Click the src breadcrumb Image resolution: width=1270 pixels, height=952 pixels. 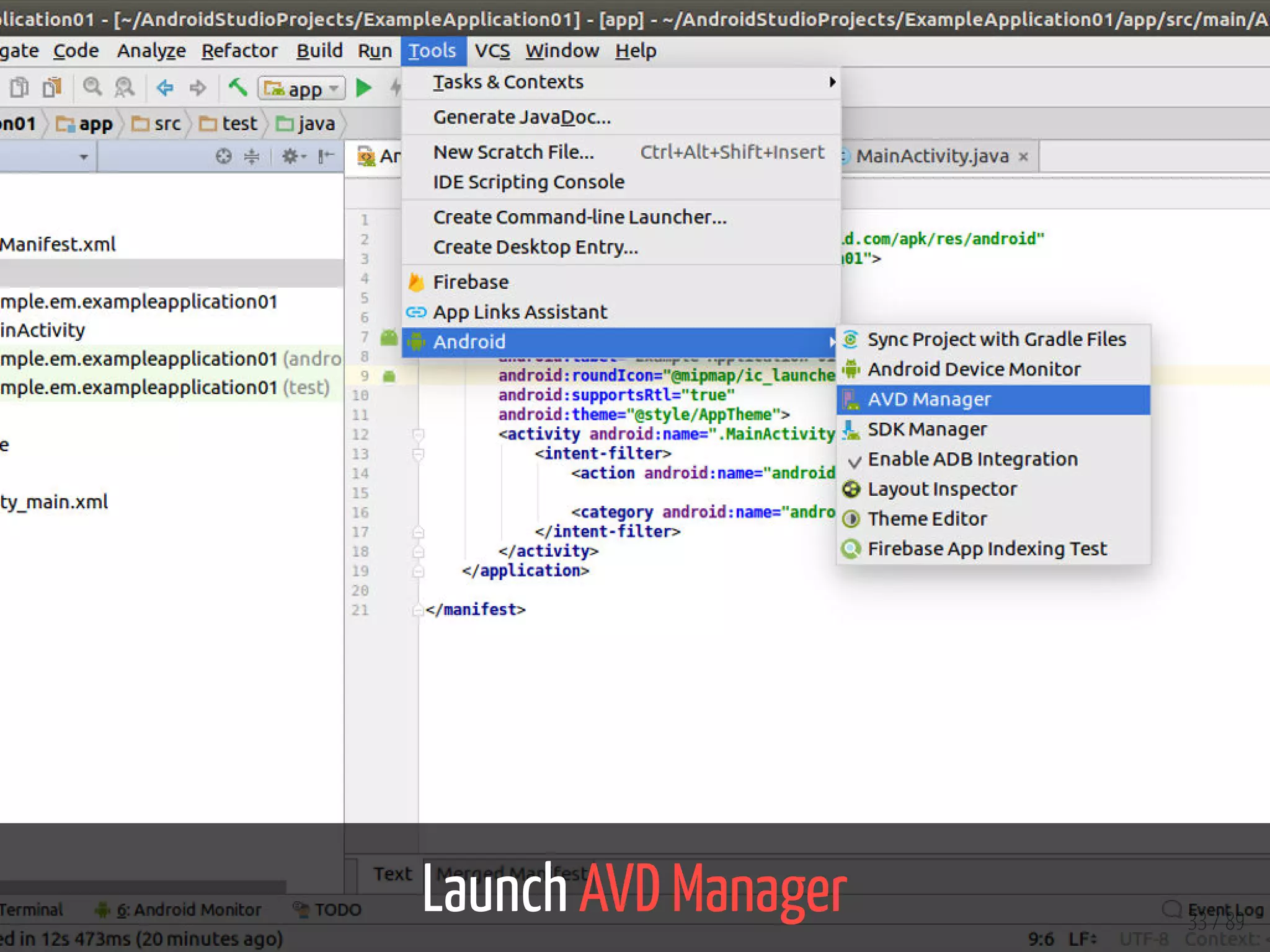(x=156, y=124)
